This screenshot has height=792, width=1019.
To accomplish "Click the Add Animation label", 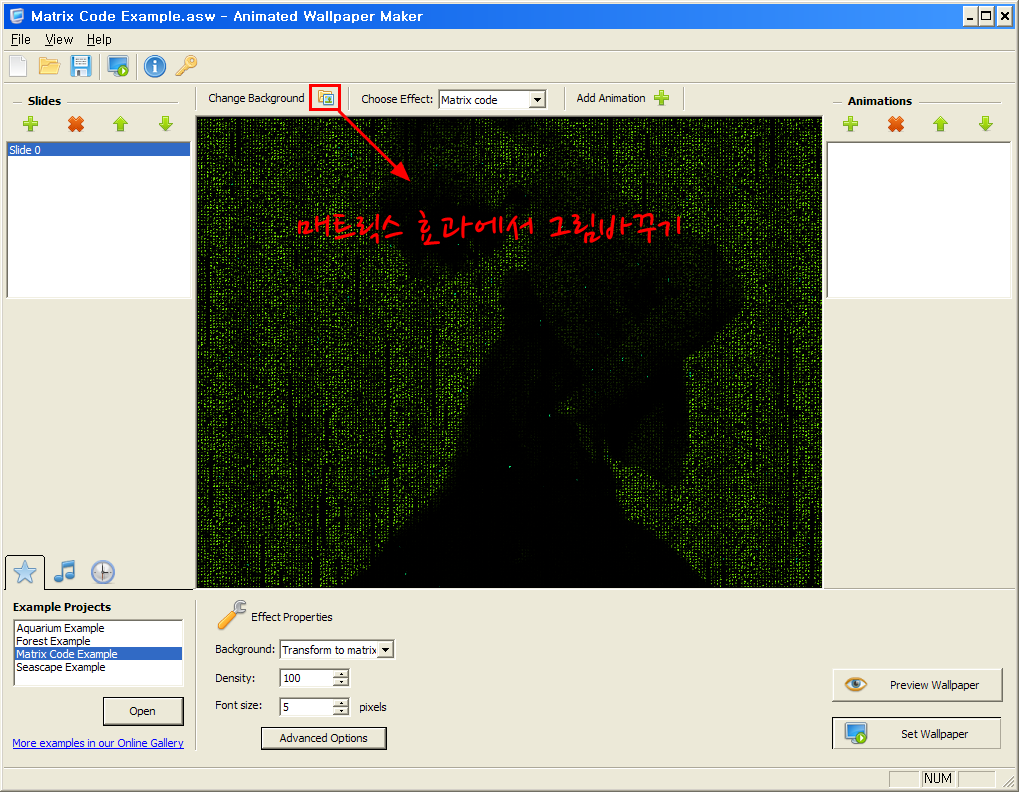I will point(611,98).
